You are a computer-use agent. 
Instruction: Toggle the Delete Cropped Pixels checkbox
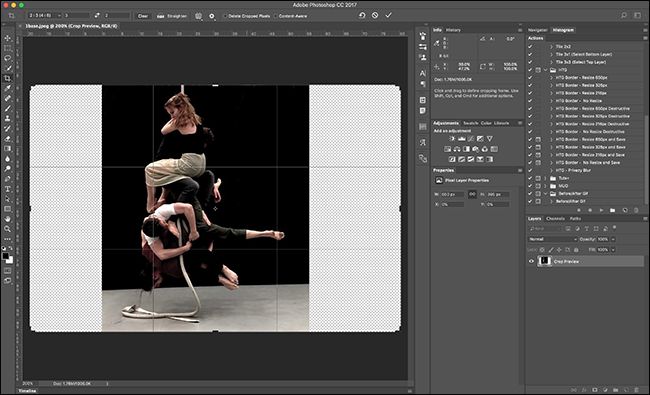point(226,16)
